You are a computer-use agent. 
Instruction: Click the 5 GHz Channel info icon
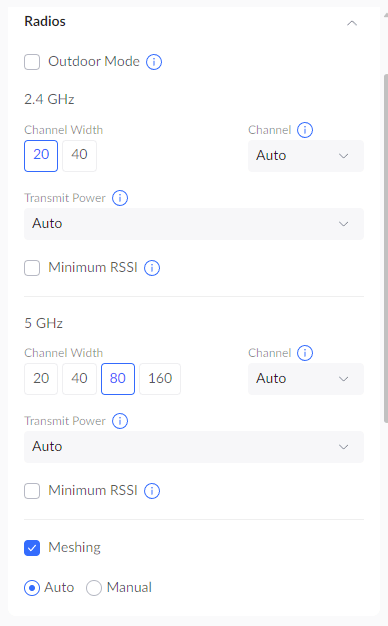pyautogui.click(x=305, y=353)
